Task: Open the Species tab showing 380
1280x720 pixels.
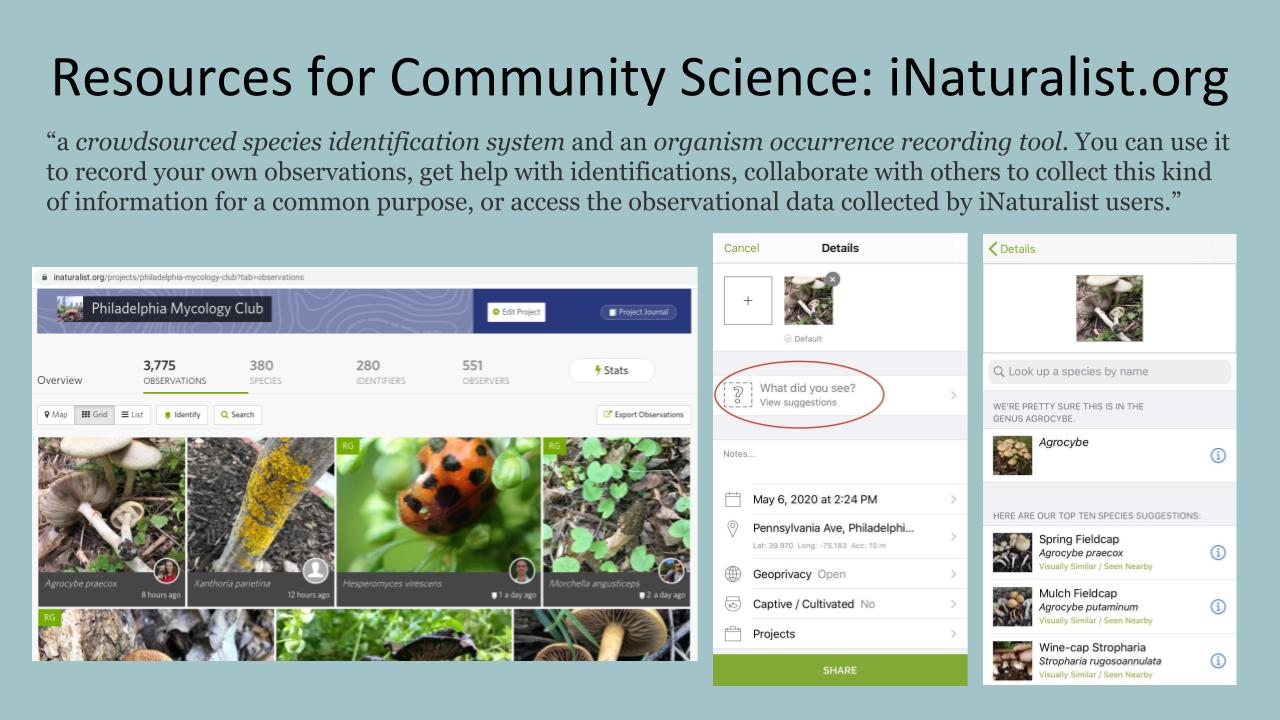Action: [265, 372]
